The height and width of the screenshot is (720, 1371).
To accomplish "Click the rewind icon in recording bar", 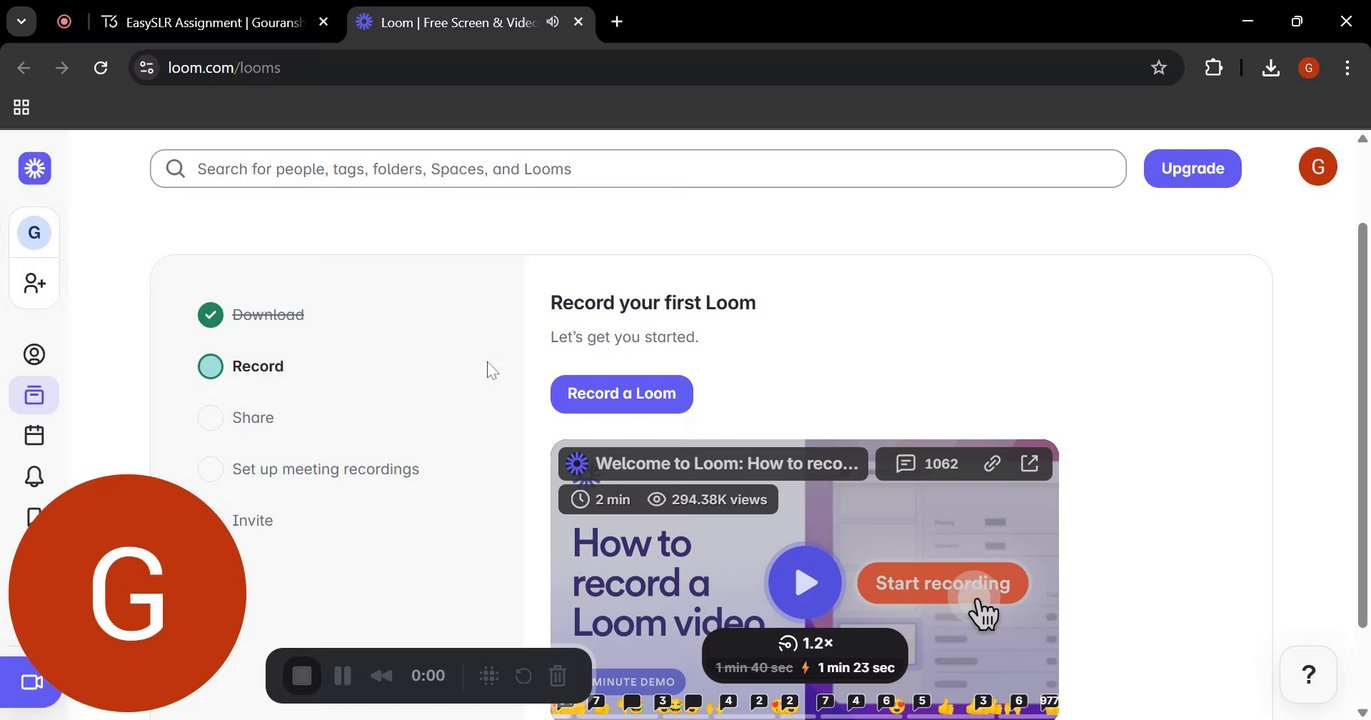I will click(381, 676).
